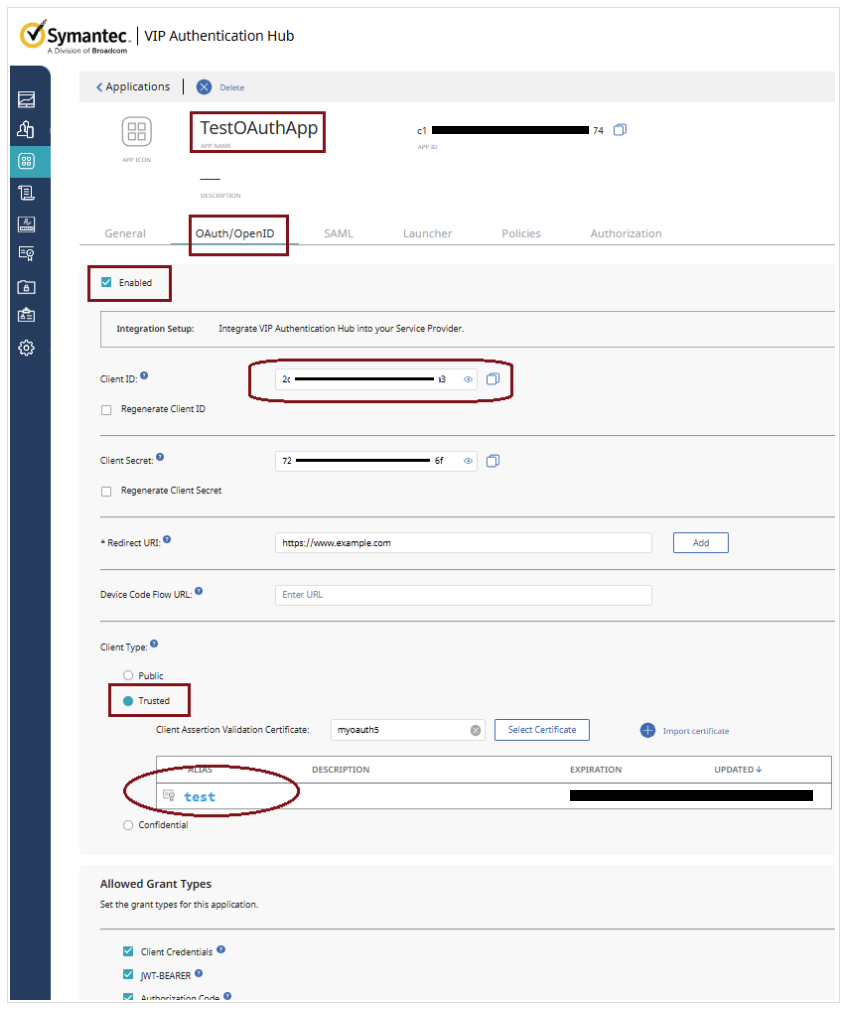Image resolution: width=847 pixels, height=1011 pixels.
Task: Switch to the Policies tab
Action: click(x=521, y=233)
